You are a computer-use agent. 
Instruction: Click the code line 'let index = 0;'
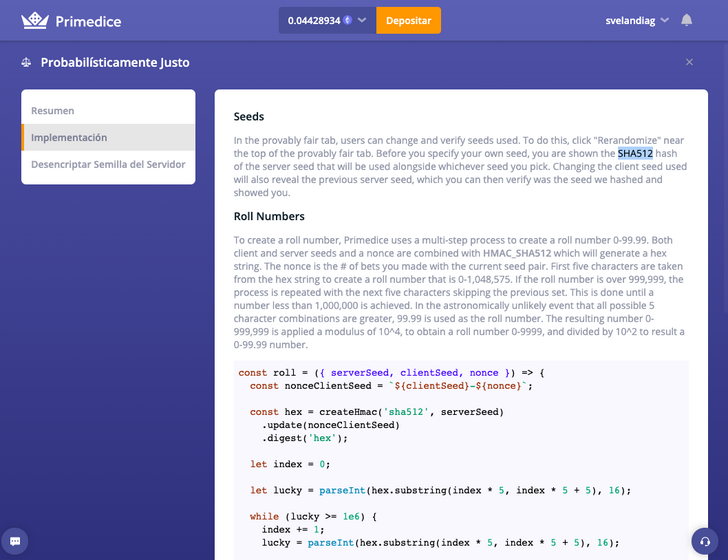[290, 464]
